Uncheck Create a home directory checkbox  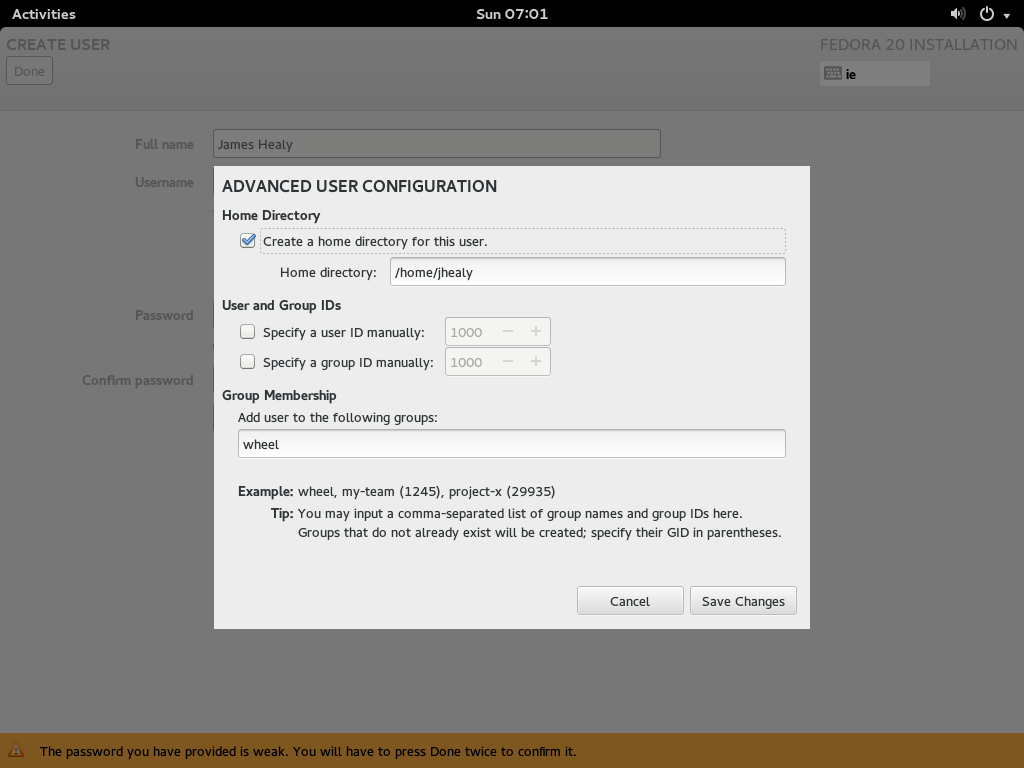pos(248,241)
